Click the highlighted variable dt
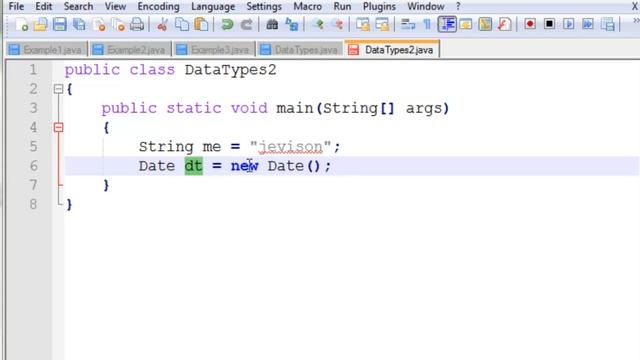640x360 pixels. [193, 166]
